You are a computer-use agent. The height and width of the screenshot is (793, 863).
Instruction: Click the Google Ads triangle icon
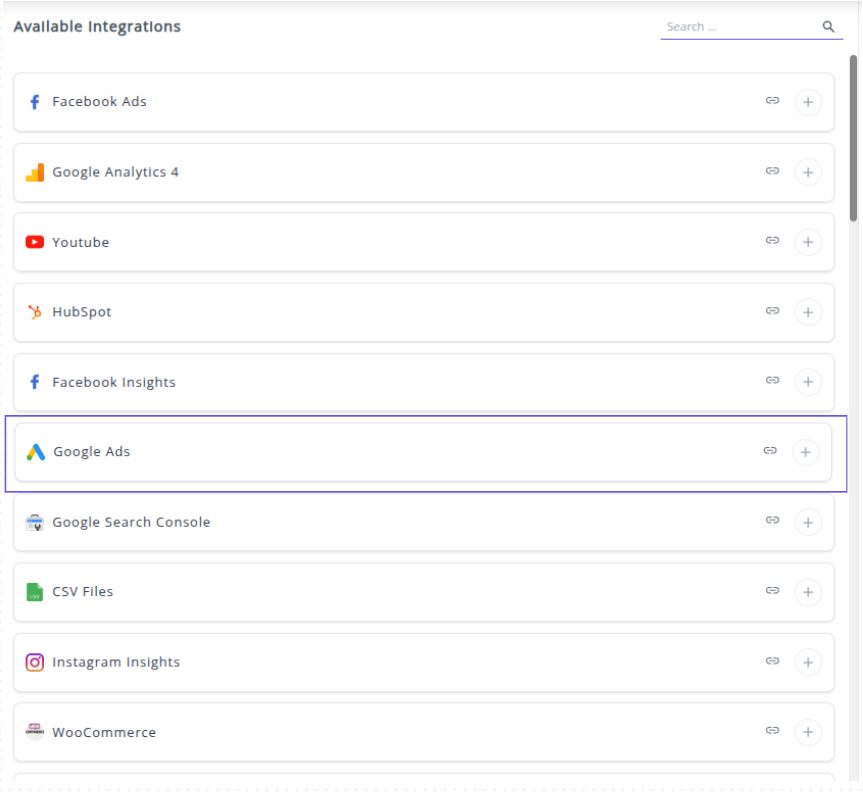(35, 451)
